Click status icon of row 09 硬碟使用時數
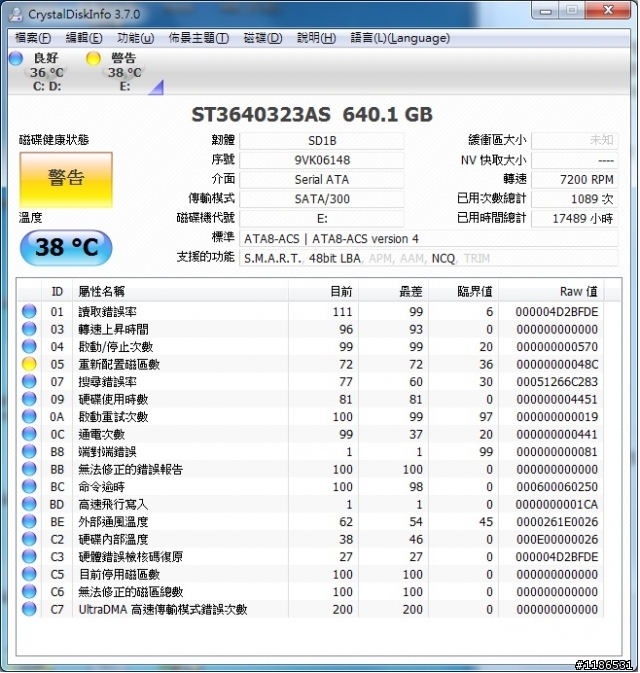640x673 pixels. pyautogui.click(x=29, y=399)
